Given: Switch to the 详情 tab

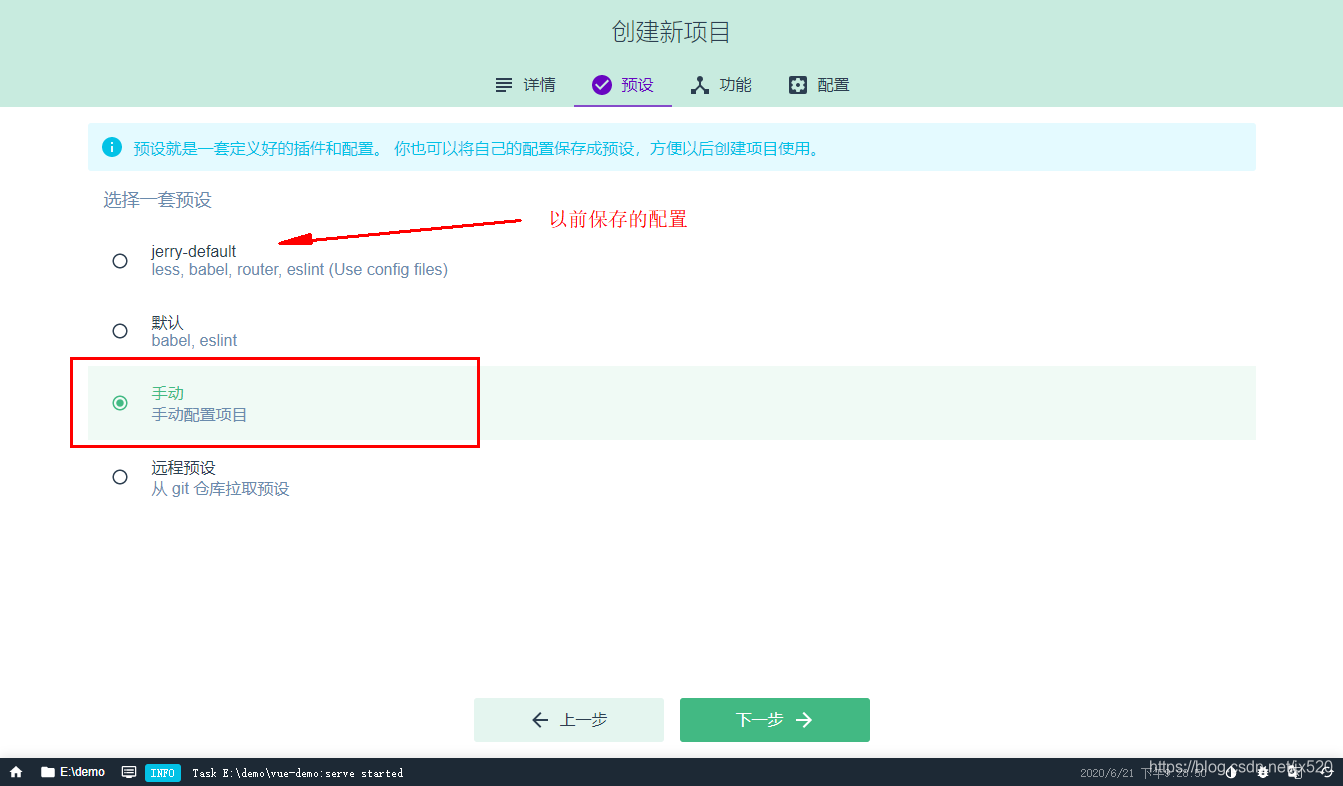Looking at the screenshot, I should (525, 85).
